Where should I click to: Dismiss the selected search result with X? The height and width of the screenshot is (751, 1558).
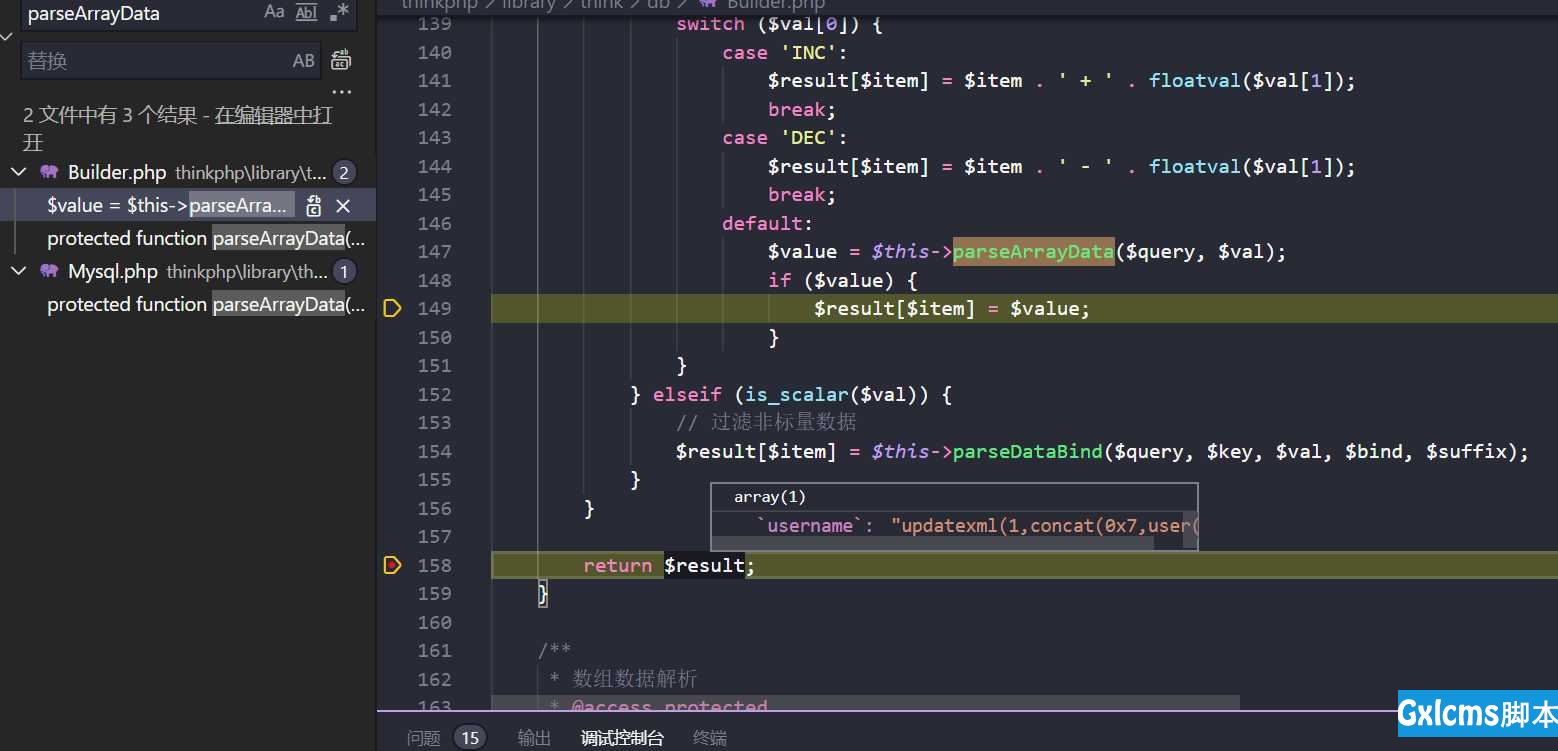[x=343, y=206]
